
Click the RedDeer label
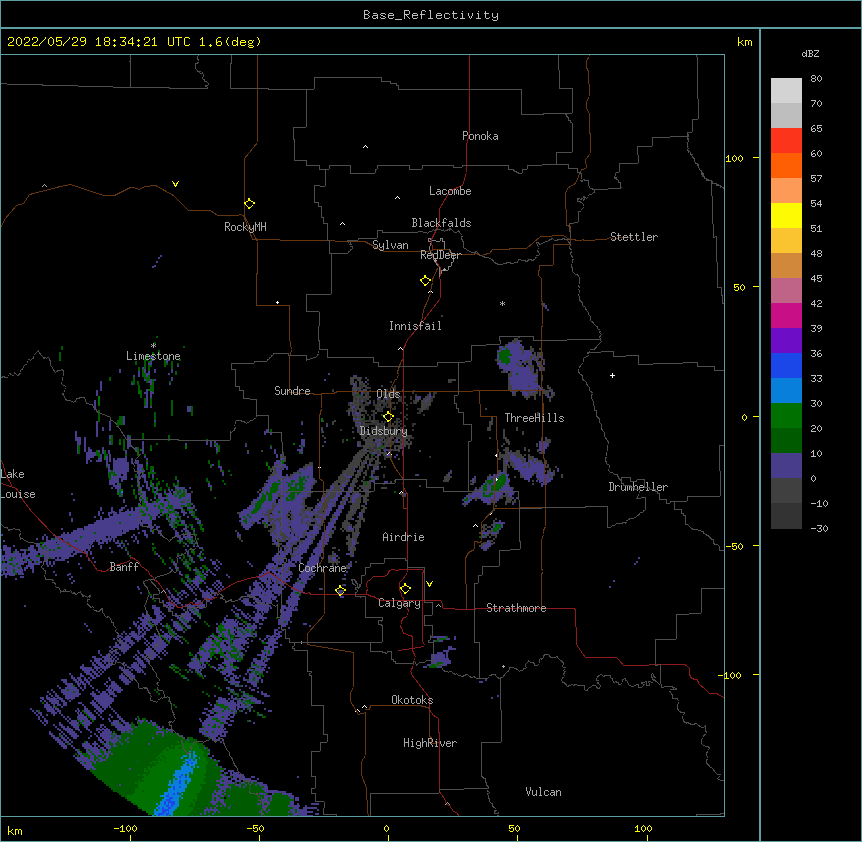(440, 255)
